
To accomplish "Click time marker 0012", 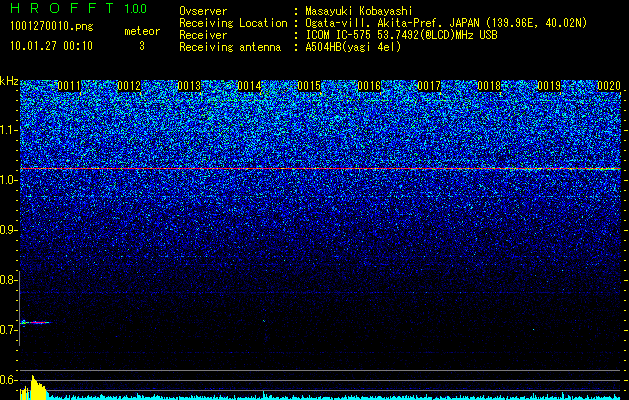I will [x=129, y=86].
